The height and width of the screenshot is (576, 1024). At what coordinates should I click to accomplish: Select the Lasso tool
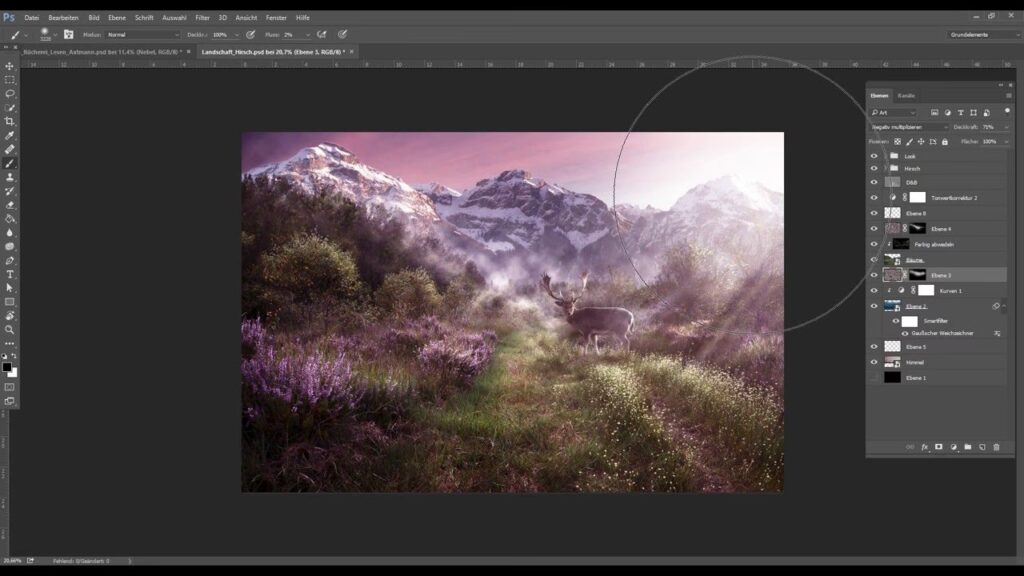10,93
